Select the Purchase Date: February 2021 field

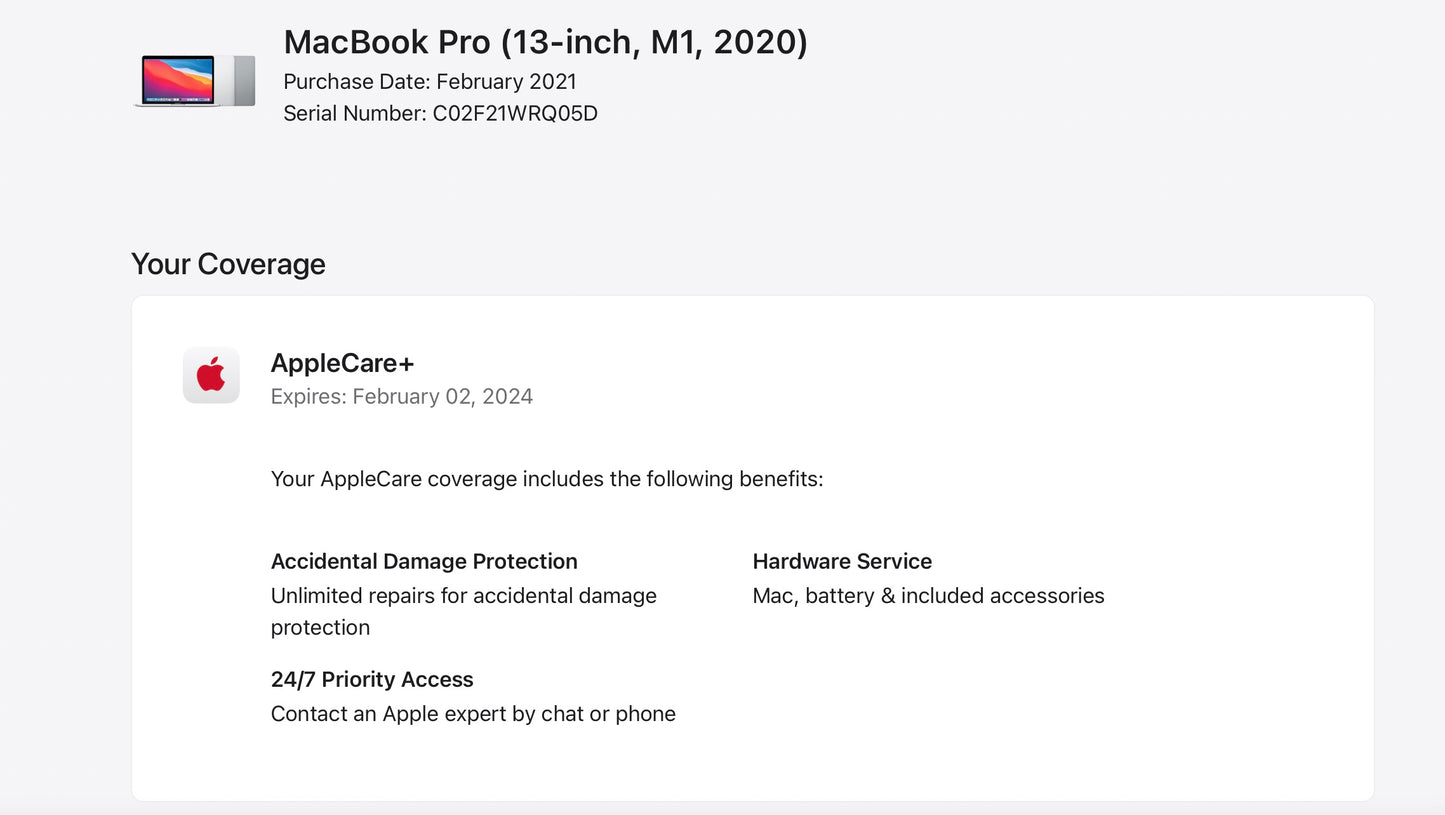point(429,81)
